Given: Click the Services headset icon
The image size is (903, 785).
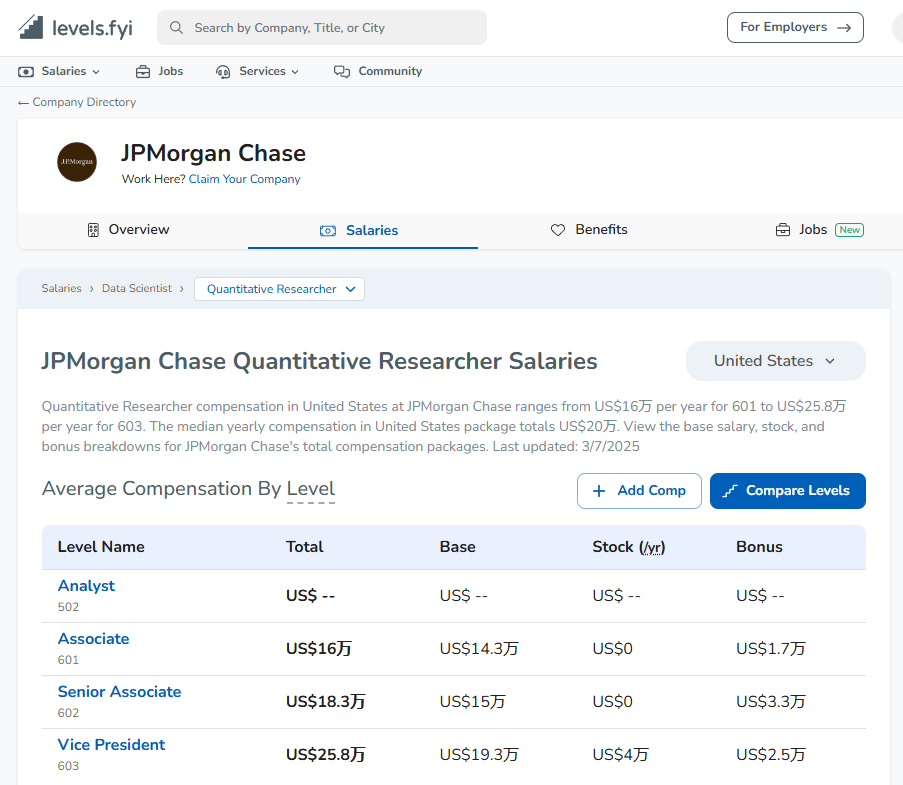Looking at the screenshot, I should click(223, 71).
